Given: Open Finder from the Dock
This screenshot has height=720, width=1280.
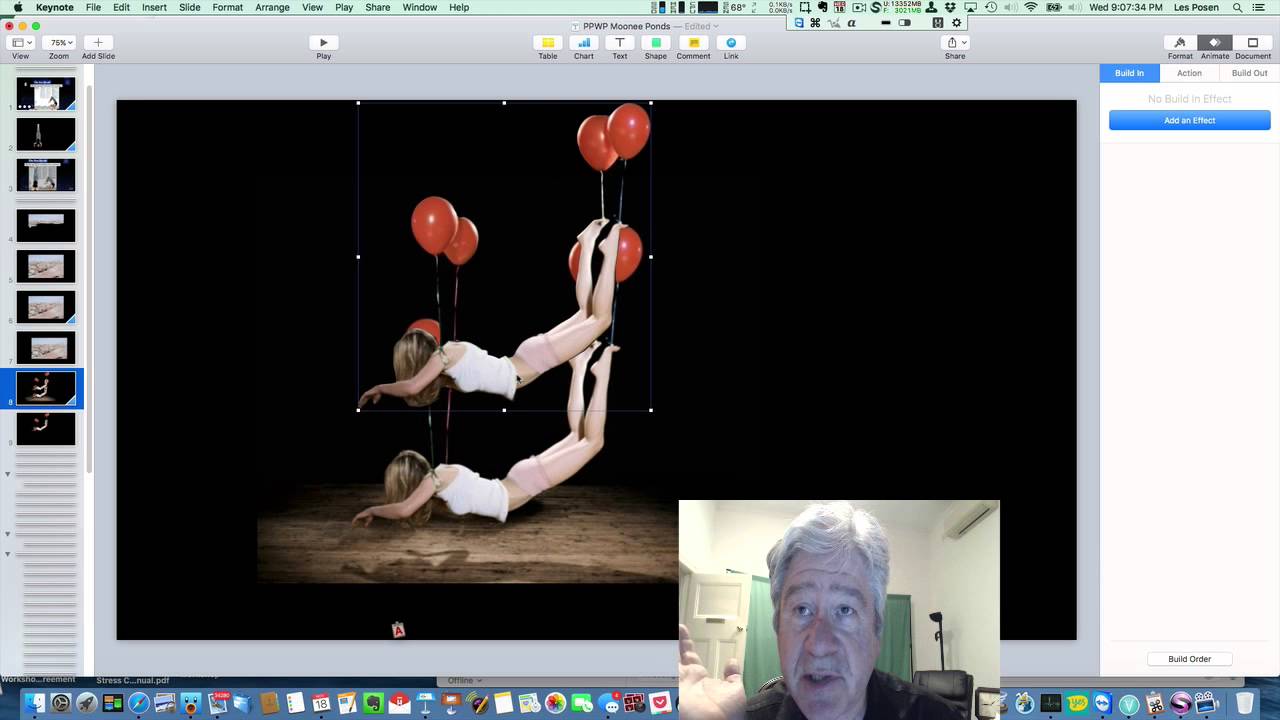Looking at the screenshot, I should pyautogui.click(x=35, y=703).
